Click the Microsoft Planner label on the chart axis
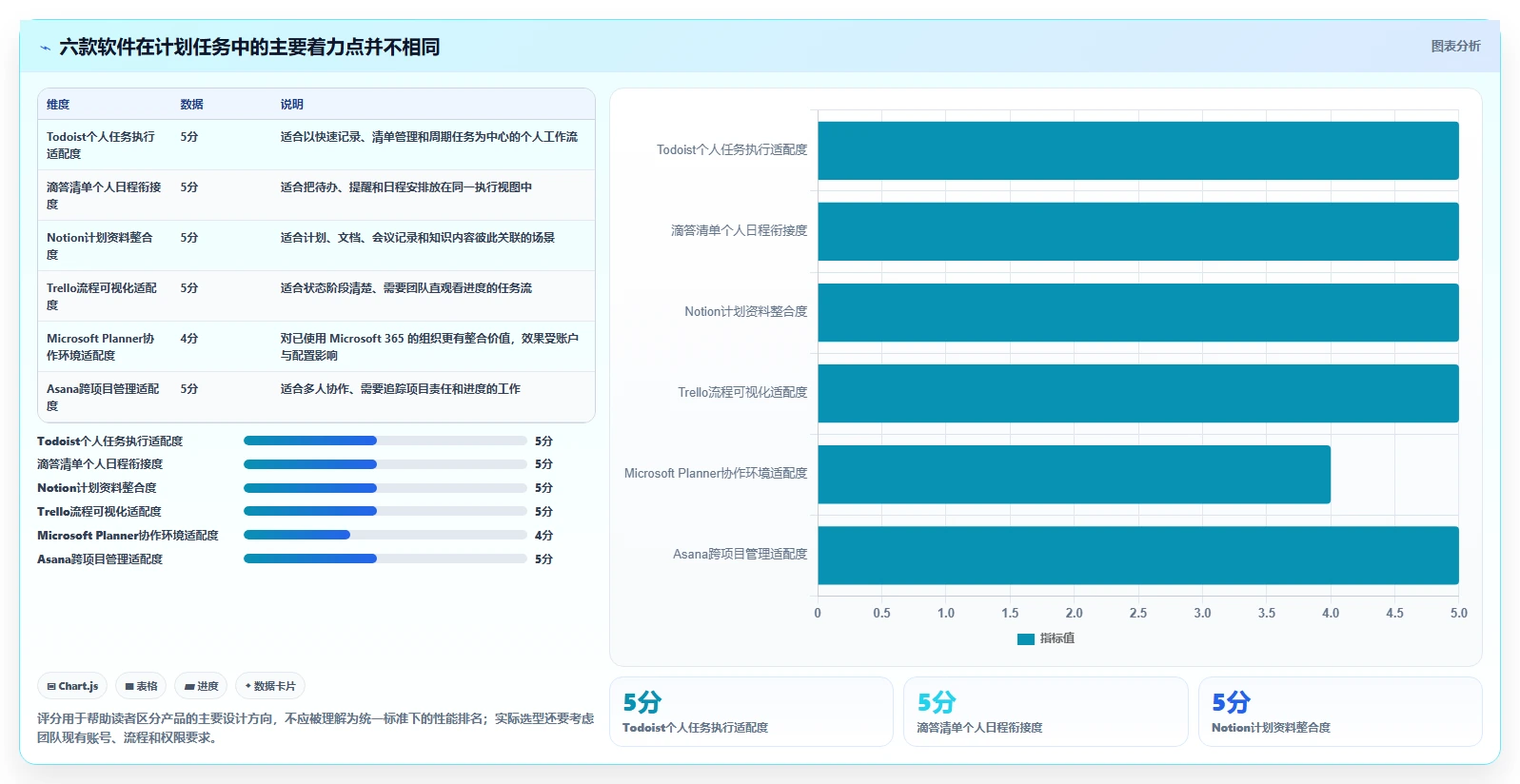This screenshot has height=784, width=1520. (x=716, y=474)
